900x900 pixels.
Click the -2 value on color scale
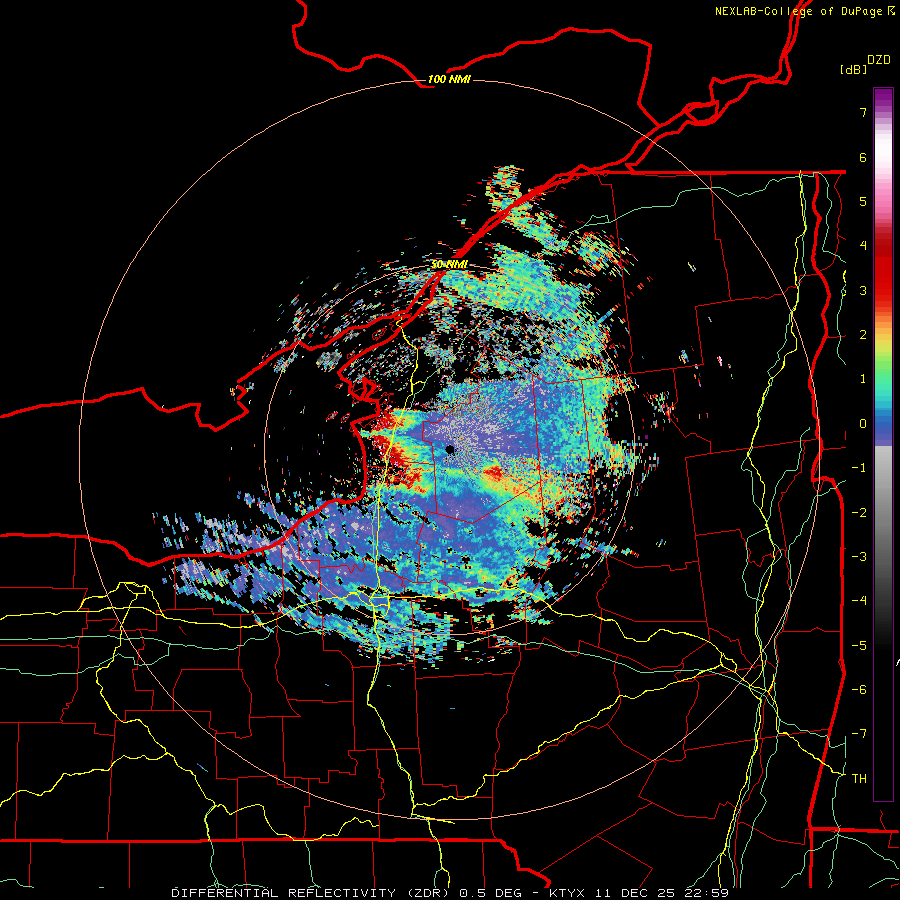click(x=859, y=513)
